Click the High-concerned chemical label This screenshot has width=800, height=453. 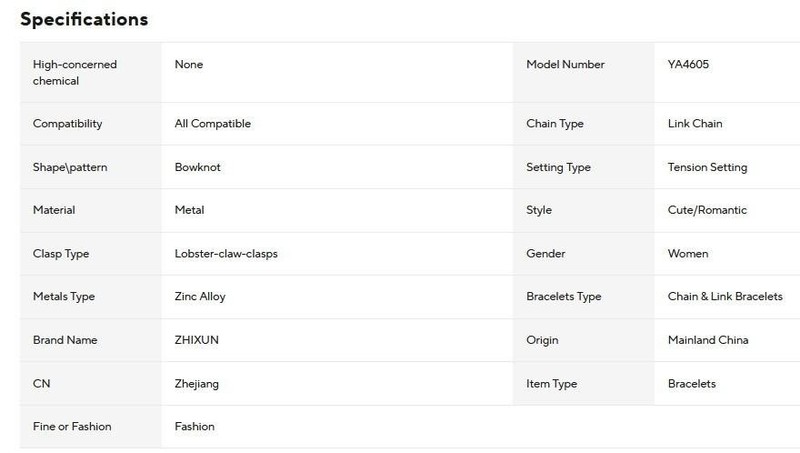75,72
